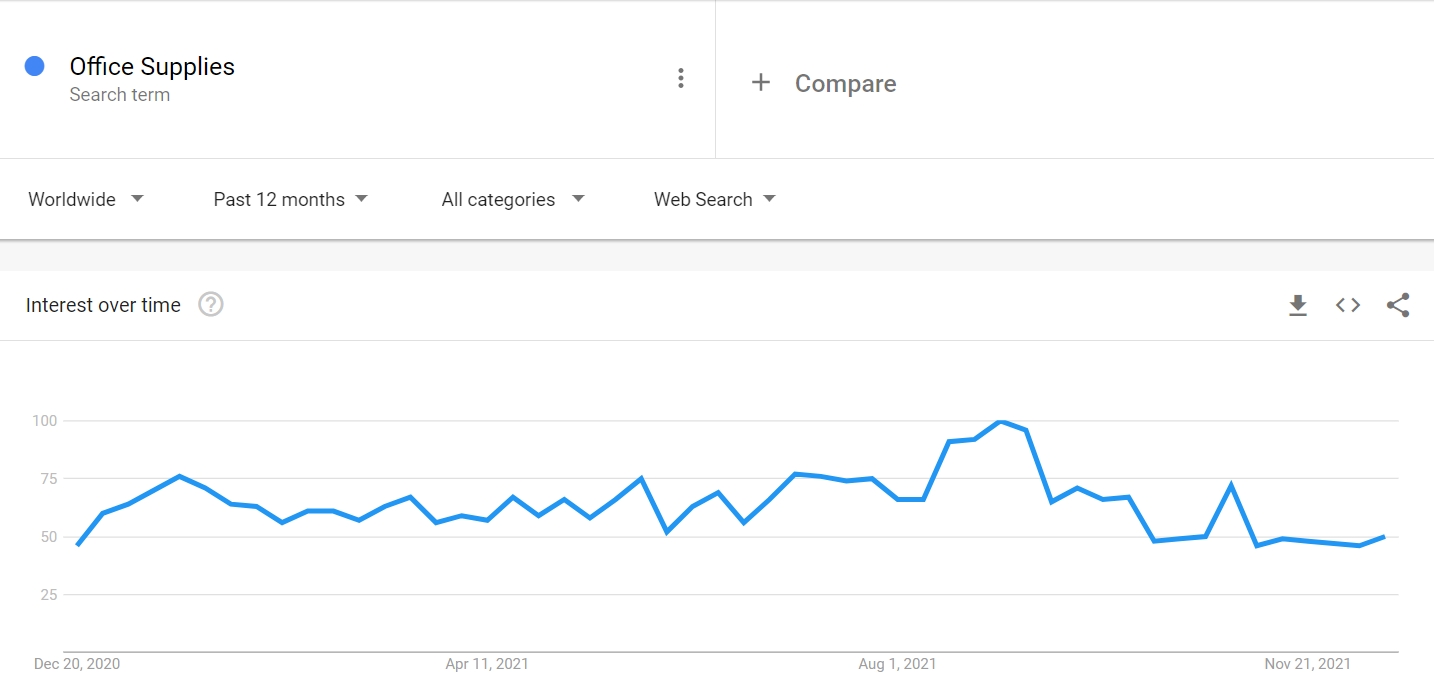Click the Dec 20, 2020 axis label
The image size is (1434, 686).
pyautogui.click(x=74, y=663)
